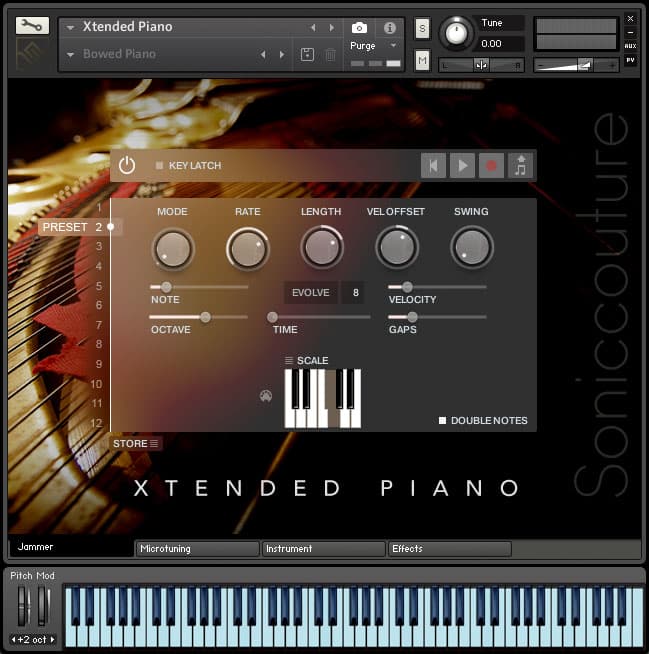Click the camera snapshot icon
Screen dimensions: 649x654
[359, 28]
